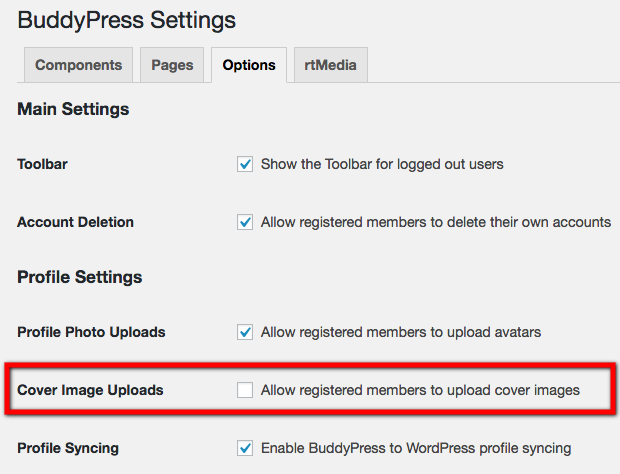Turn off the profile syncing checkbox

(245, 448)
